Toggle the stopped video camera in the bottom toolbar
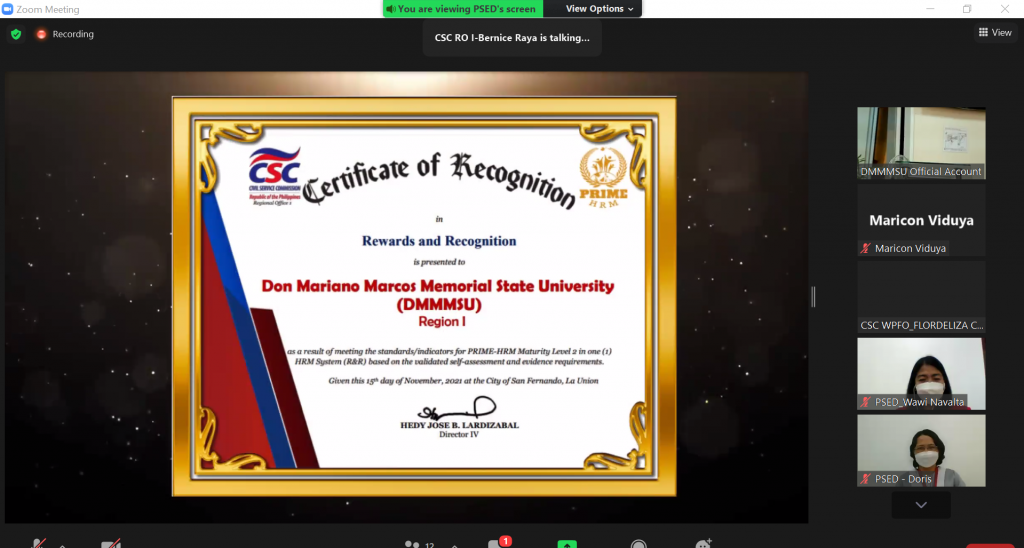Image resolution: width=1024 pixels, height=548 pixels. (x=110, y=543)
